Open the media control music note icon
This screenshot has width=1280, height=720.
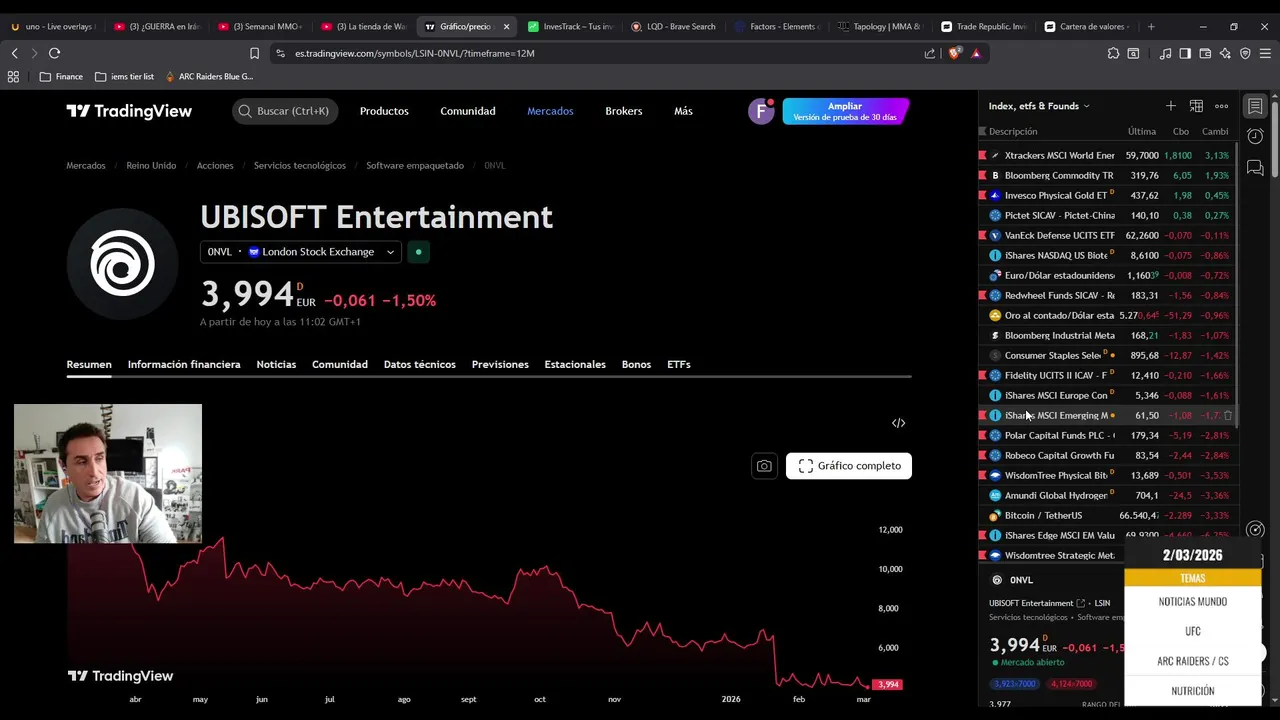coord(1165,53)
